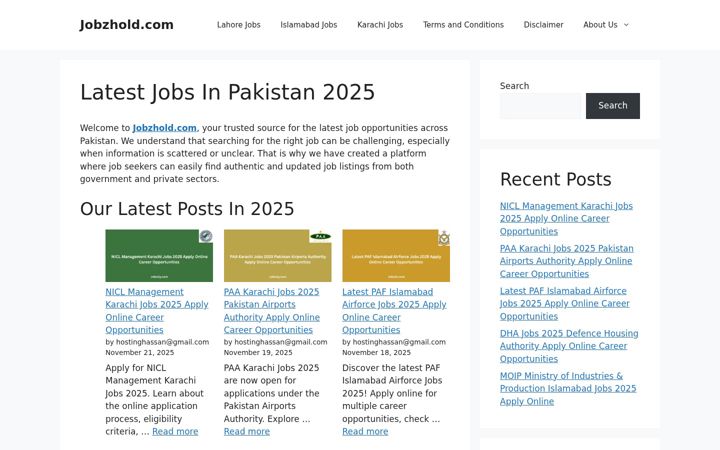Click the PAA logo icon on thumbnail
This screenshot has height=450, width=720.
point(321,236)
